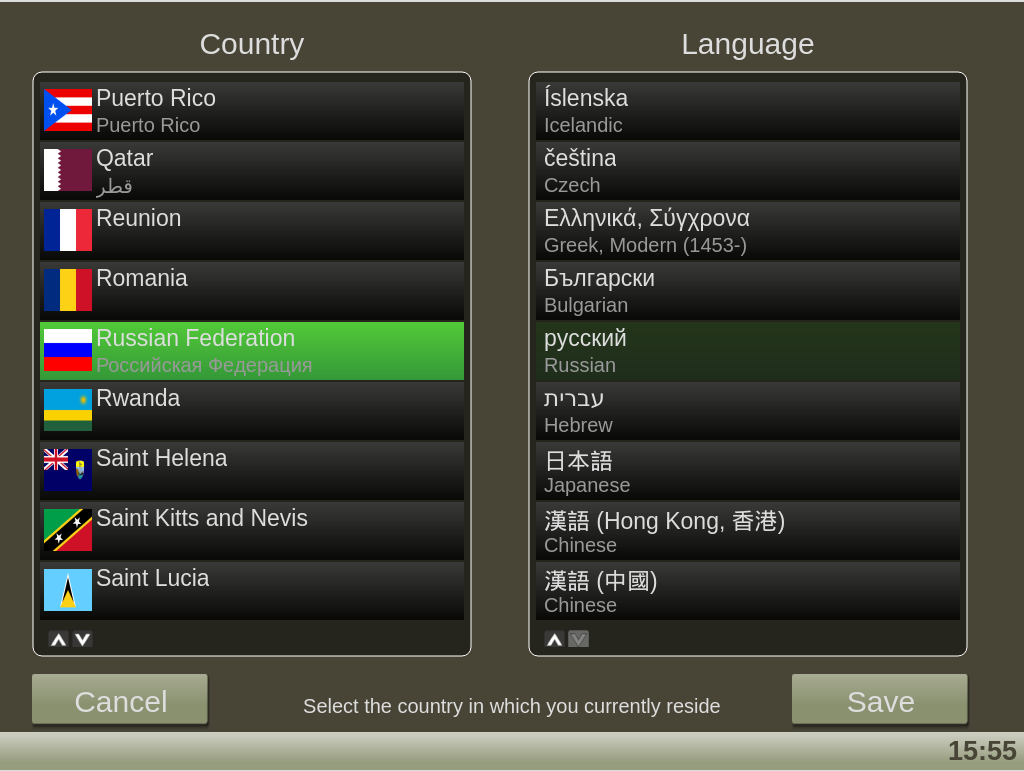Choose Íslenska Icelandic language
Image resolution: width=1024 pixels, height=771 pixels.
747,111
